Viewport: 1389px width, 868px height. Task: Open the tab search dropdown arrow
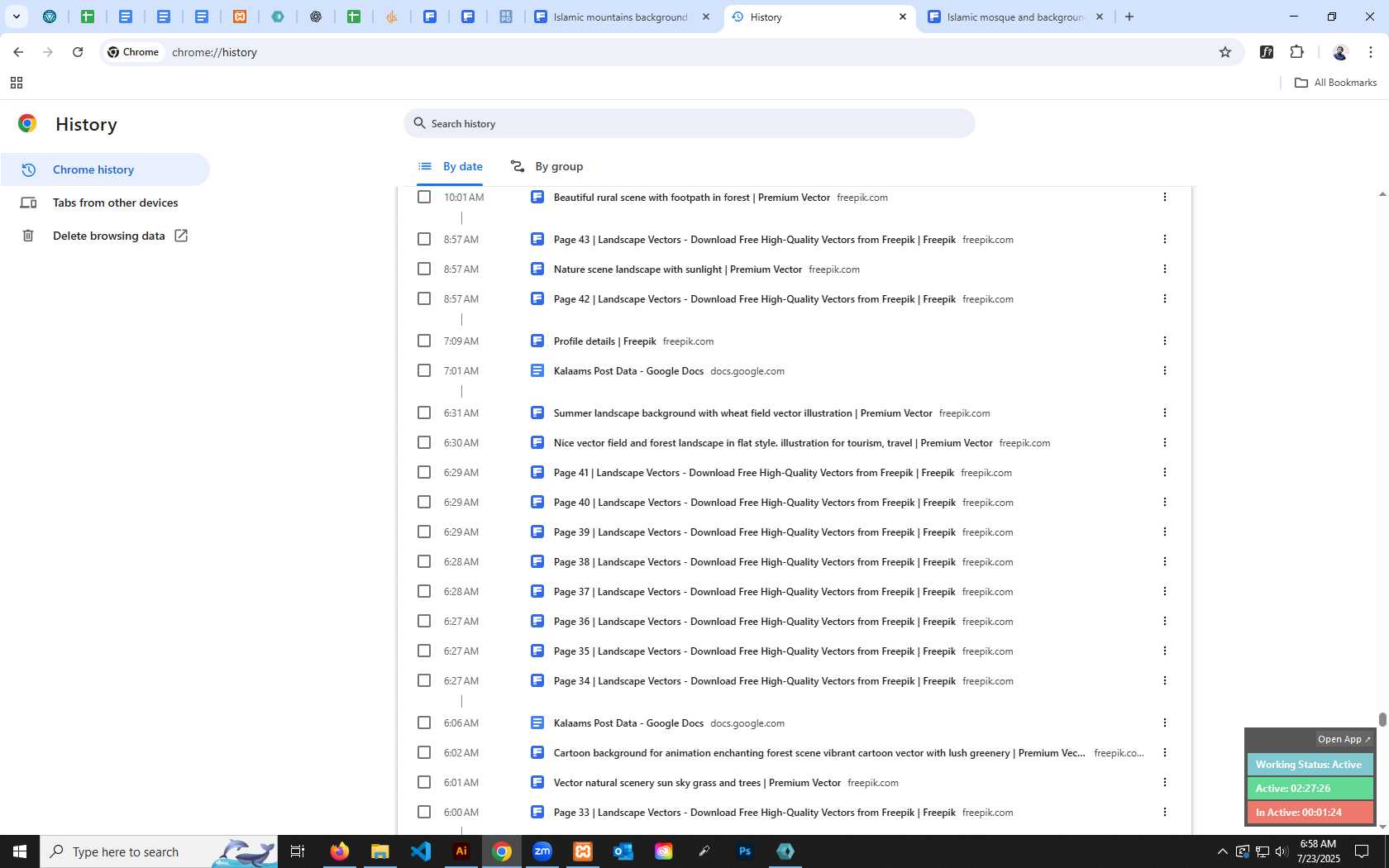[x=16, y=17]
